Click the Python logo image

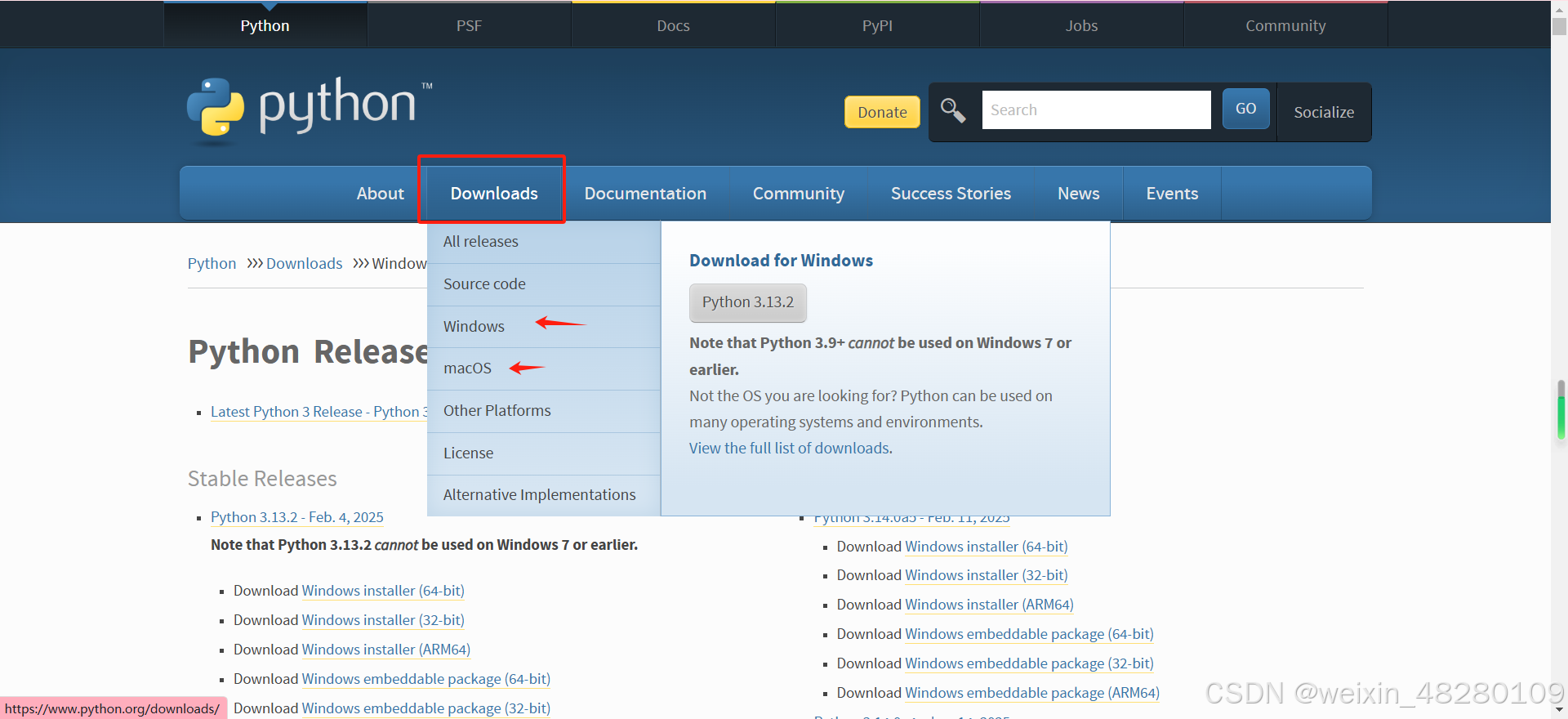coord(310,110)
